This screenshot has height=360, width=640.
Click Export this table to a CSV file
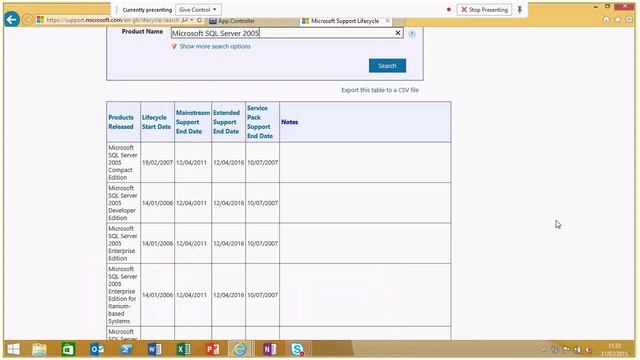coord(380,90)
